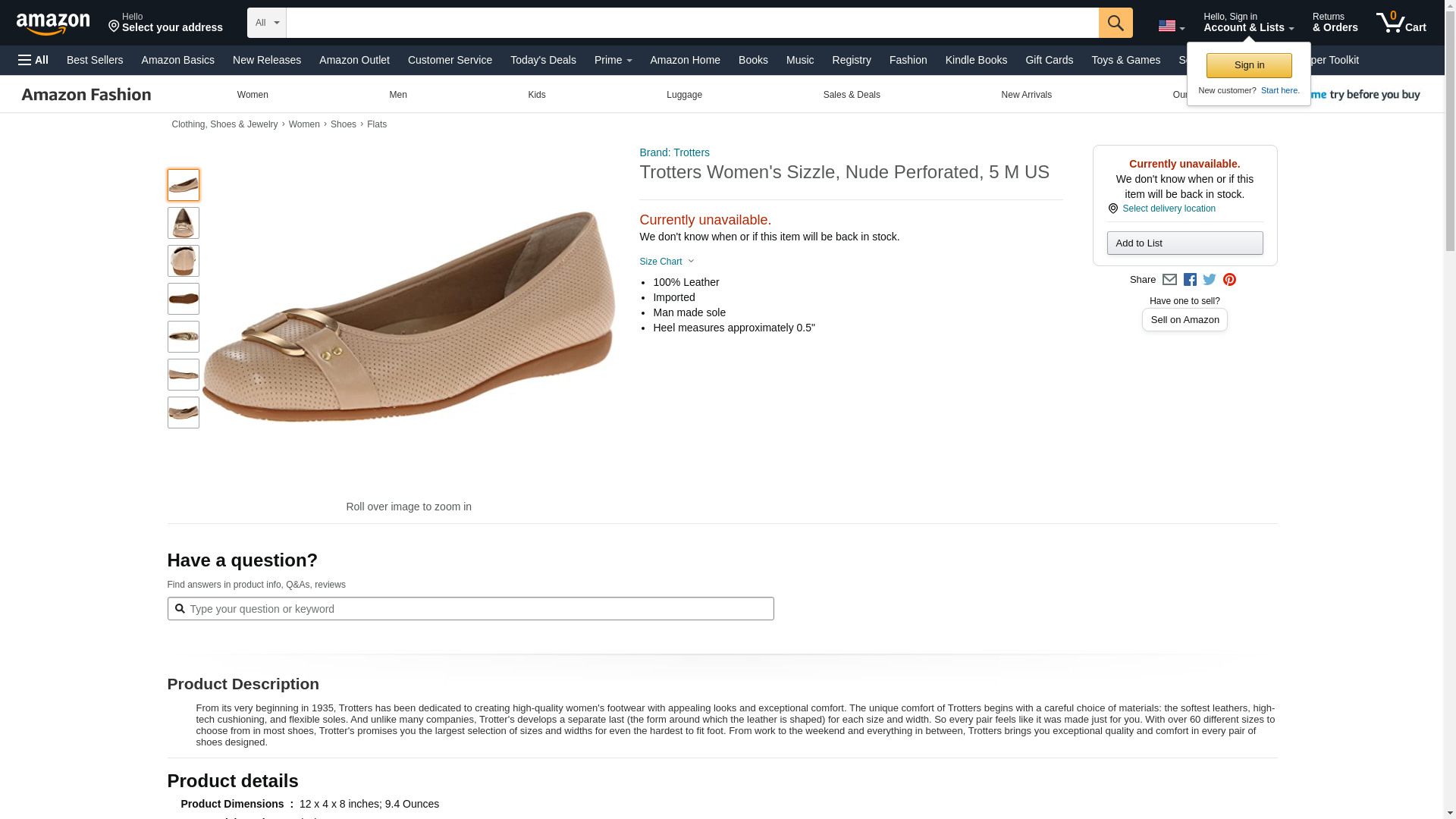The width and height of the screenshot is (1456, 819).
Task: Click the Add to List button
Action: click(1184, 243)
